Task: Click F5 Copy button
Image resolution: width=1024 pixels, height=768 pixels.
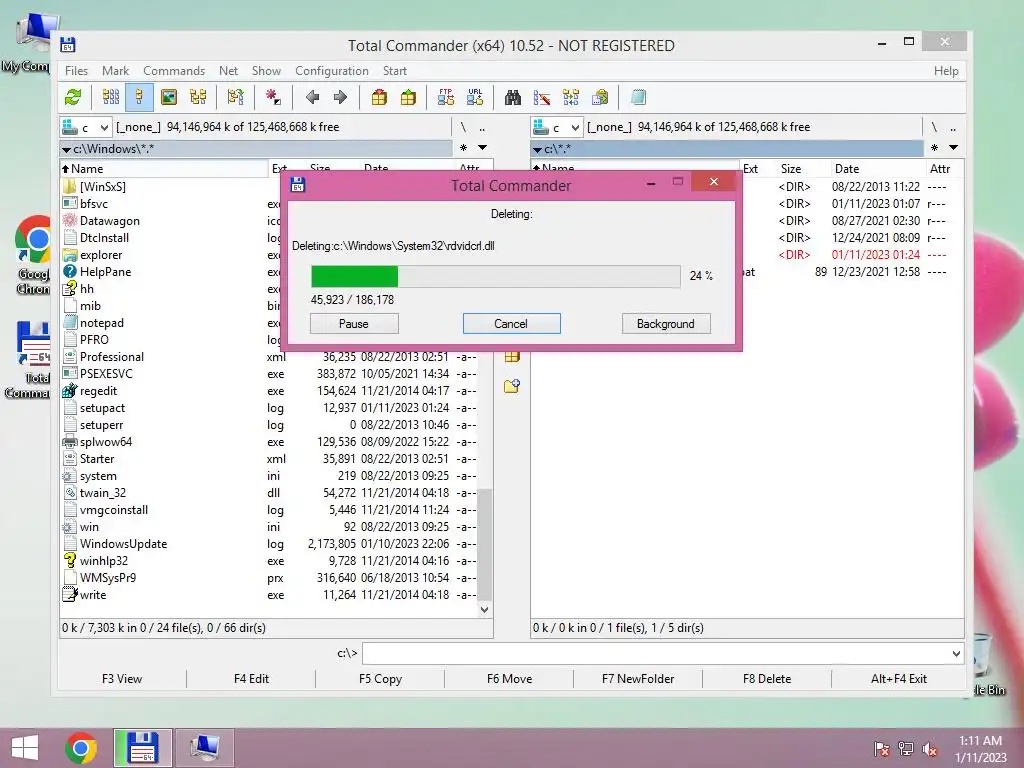Action: click(380, 679)
